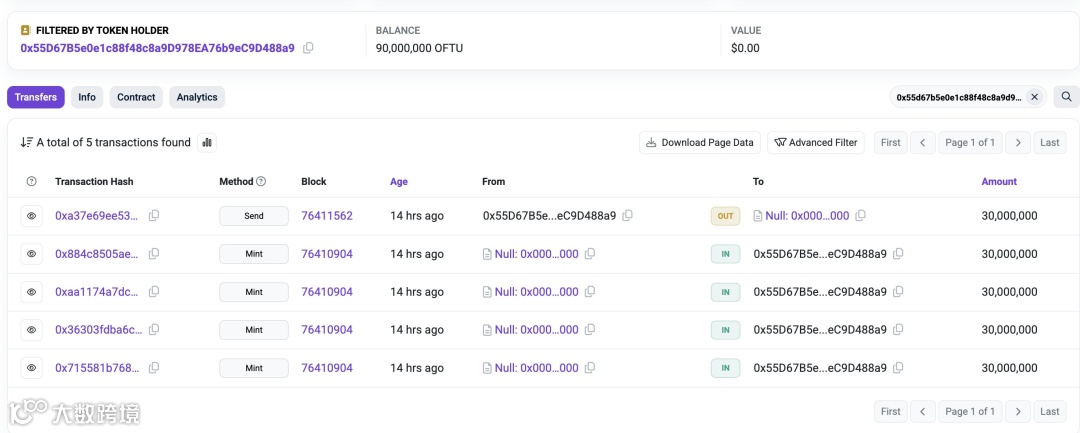Clear the 0x55d67b5e0e1c88f48c8a9d9 filter chip
The height and width of the screenshot is (433, 1080).
(x=1034, y=97)
